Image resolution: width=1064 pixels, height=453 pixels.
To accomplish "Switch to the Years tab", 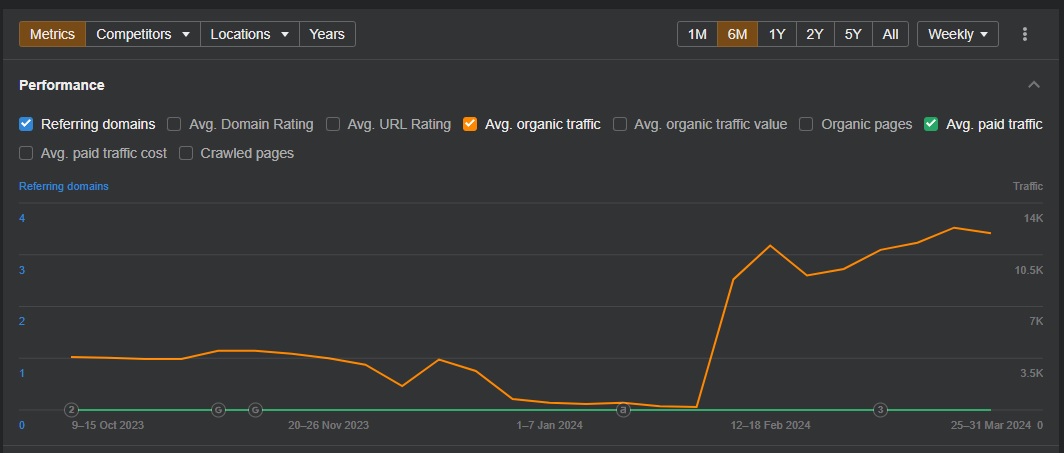I will click(x=327, y=34).
